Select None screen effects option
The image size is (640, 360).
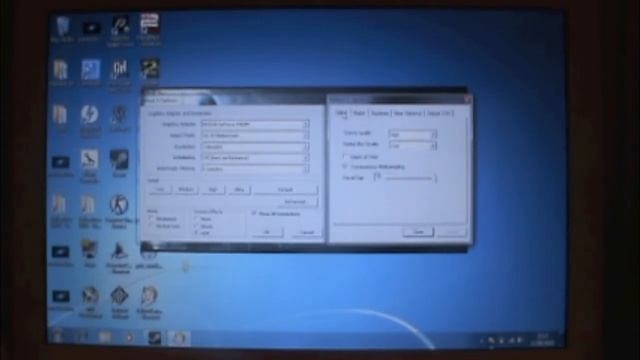tap(197, 219)
